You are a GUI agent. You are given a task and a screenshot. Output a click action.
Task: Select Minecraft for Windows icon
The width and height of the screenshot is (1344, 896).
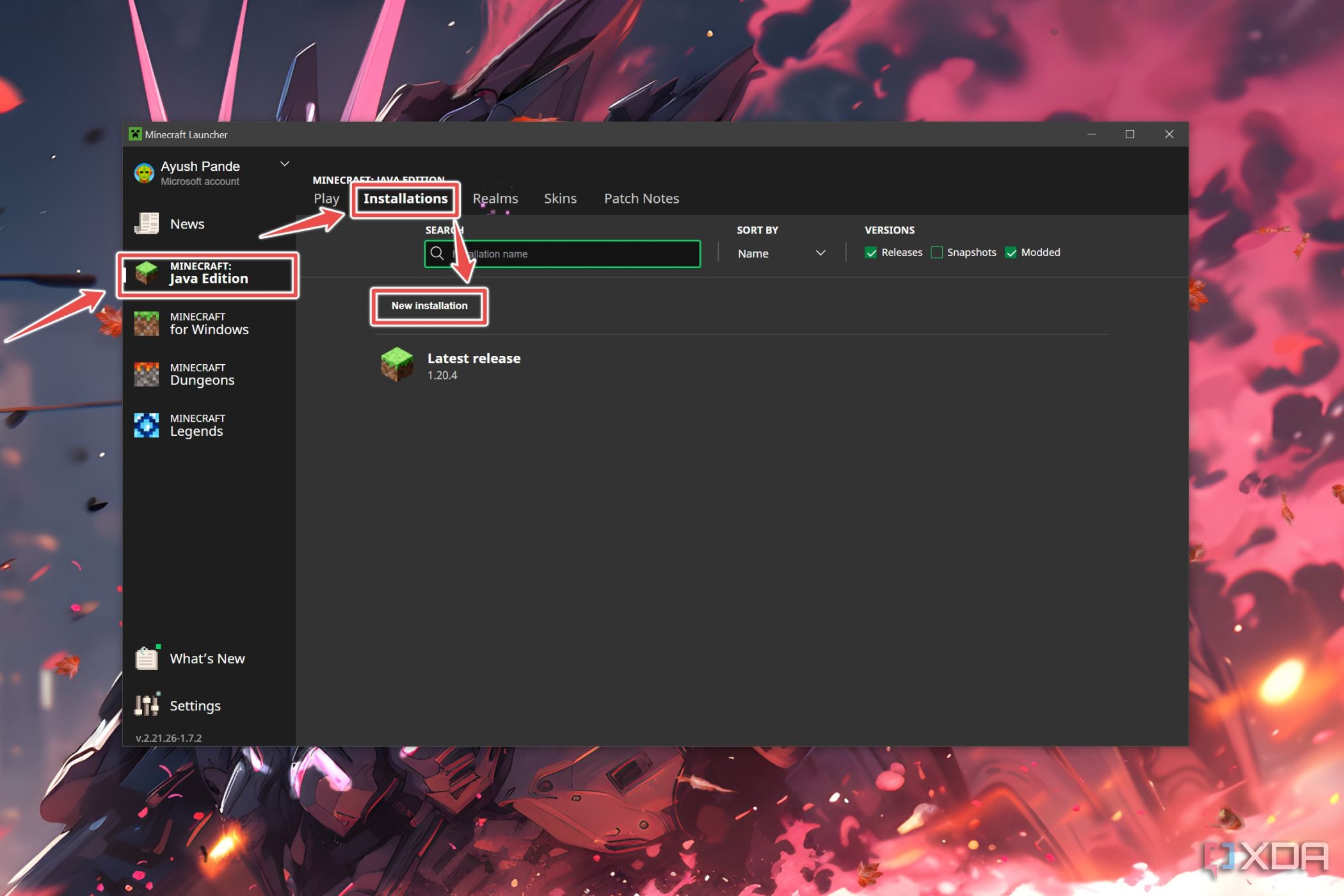click(x=147, y=323)
